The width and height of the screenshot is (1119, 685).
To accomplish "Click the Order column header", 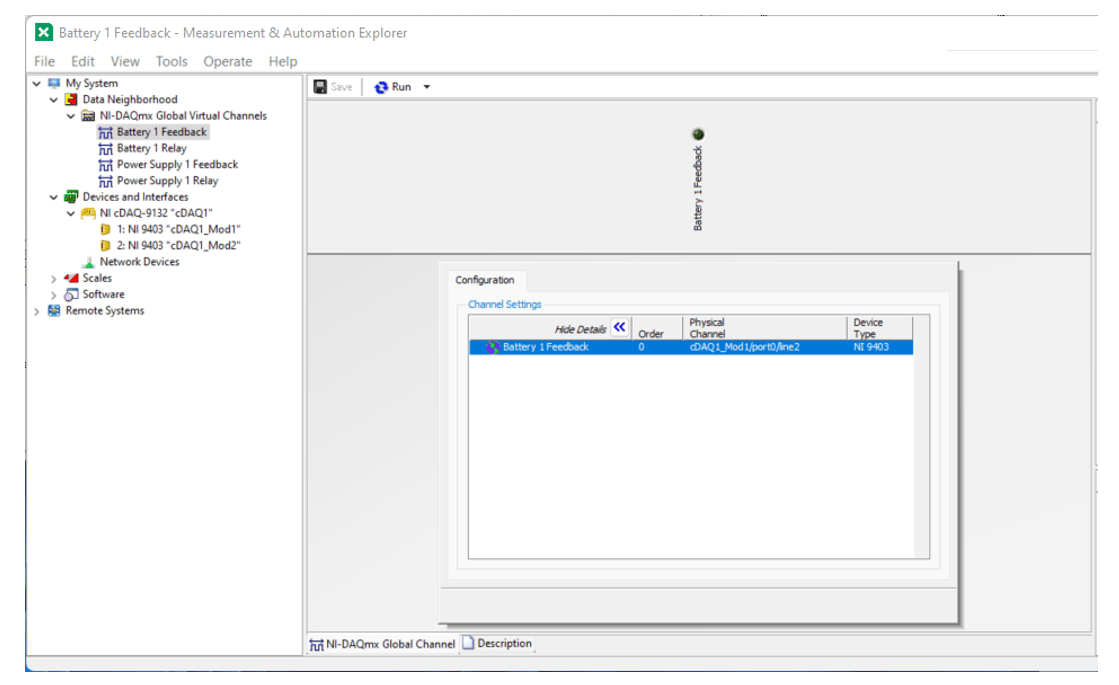I will [657, 328].
